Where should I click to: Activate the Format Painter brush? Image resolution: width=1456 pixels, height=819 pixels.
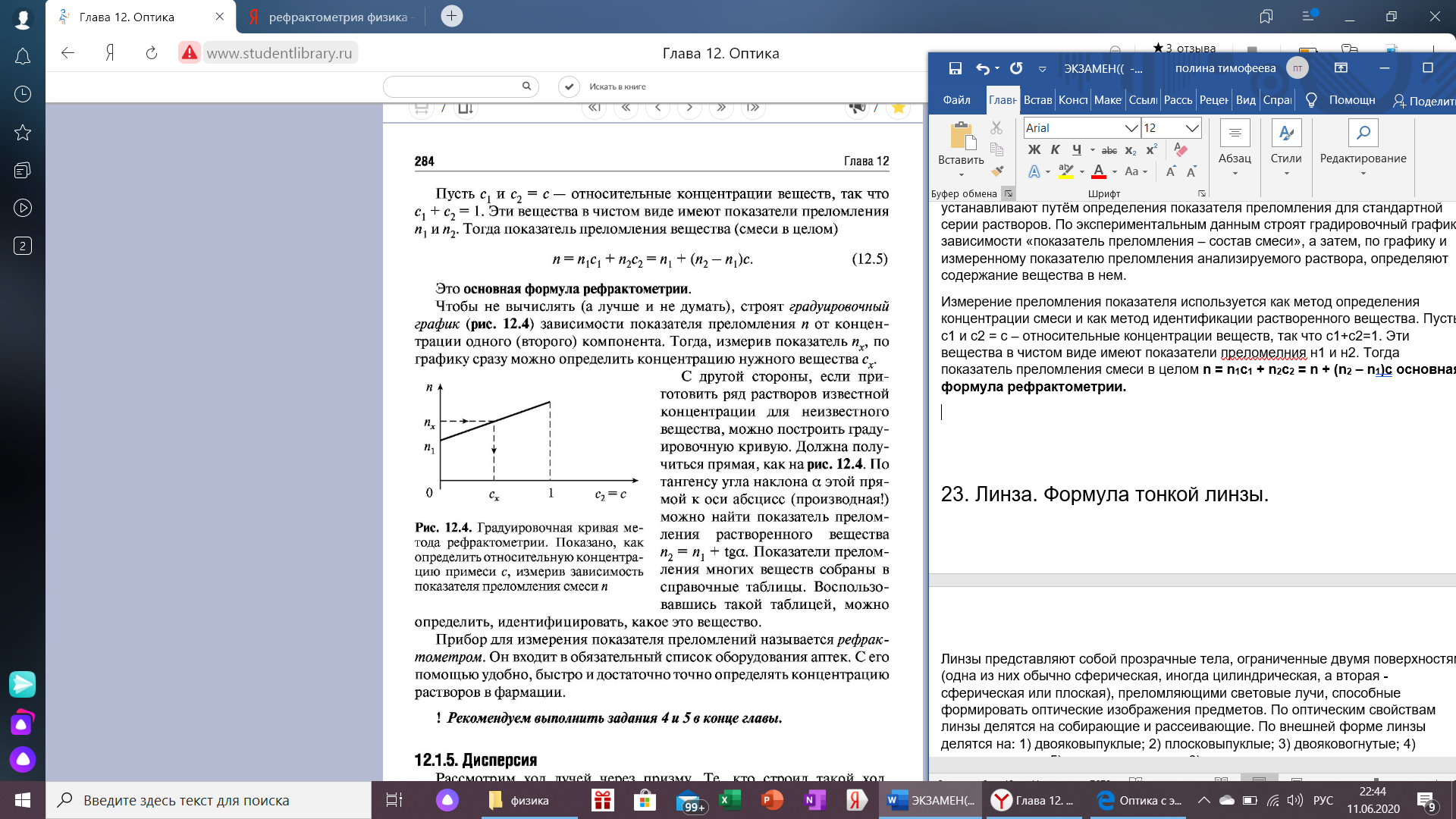click(996, 171)
